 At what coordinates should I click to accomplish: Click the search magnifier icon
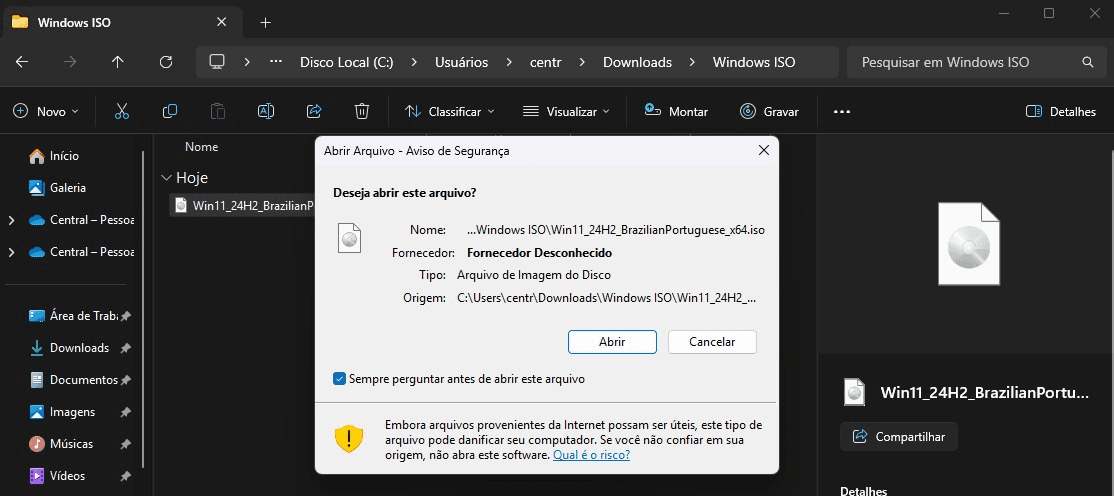1088,63
